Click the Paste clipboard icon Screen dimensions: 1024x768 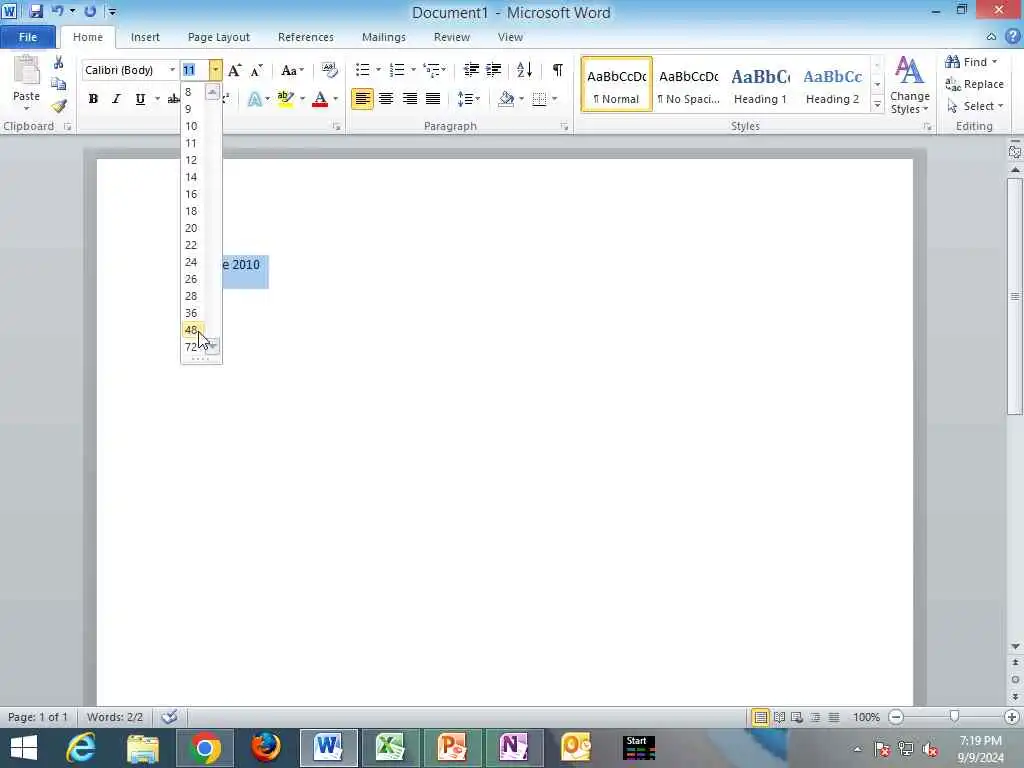tap(27, 70)
